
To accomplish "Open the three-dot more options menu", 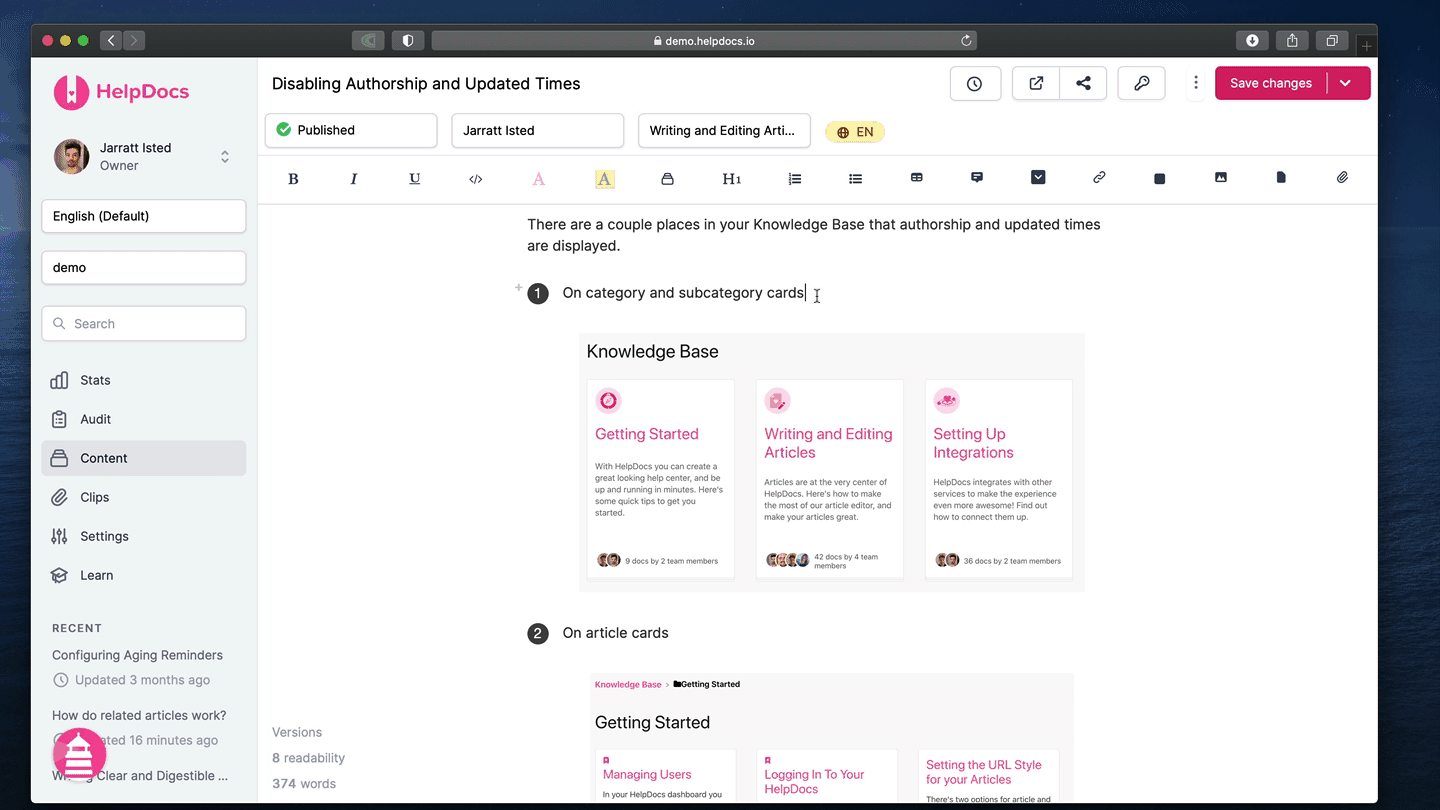I will 1196,83.
